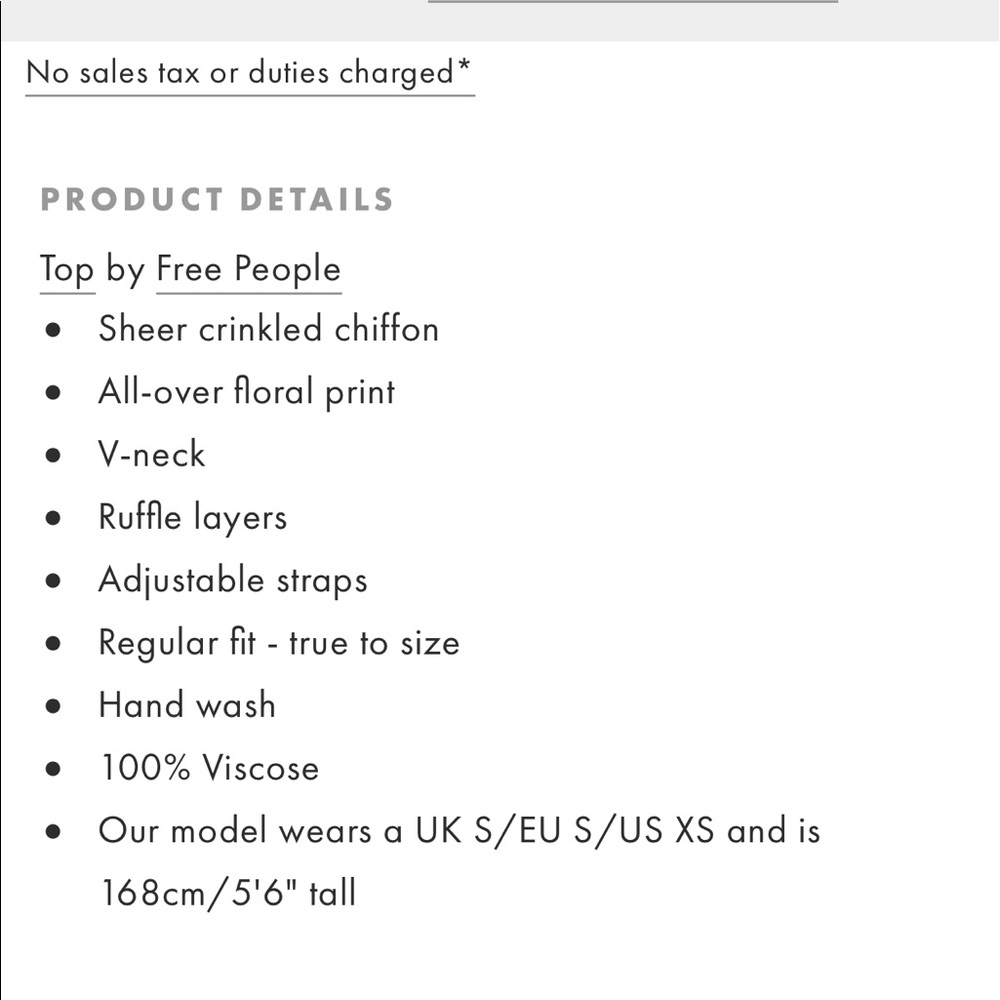
Task: Click the bullet beside "Sheer crinkled chiffon"
Action: (54, 330)
